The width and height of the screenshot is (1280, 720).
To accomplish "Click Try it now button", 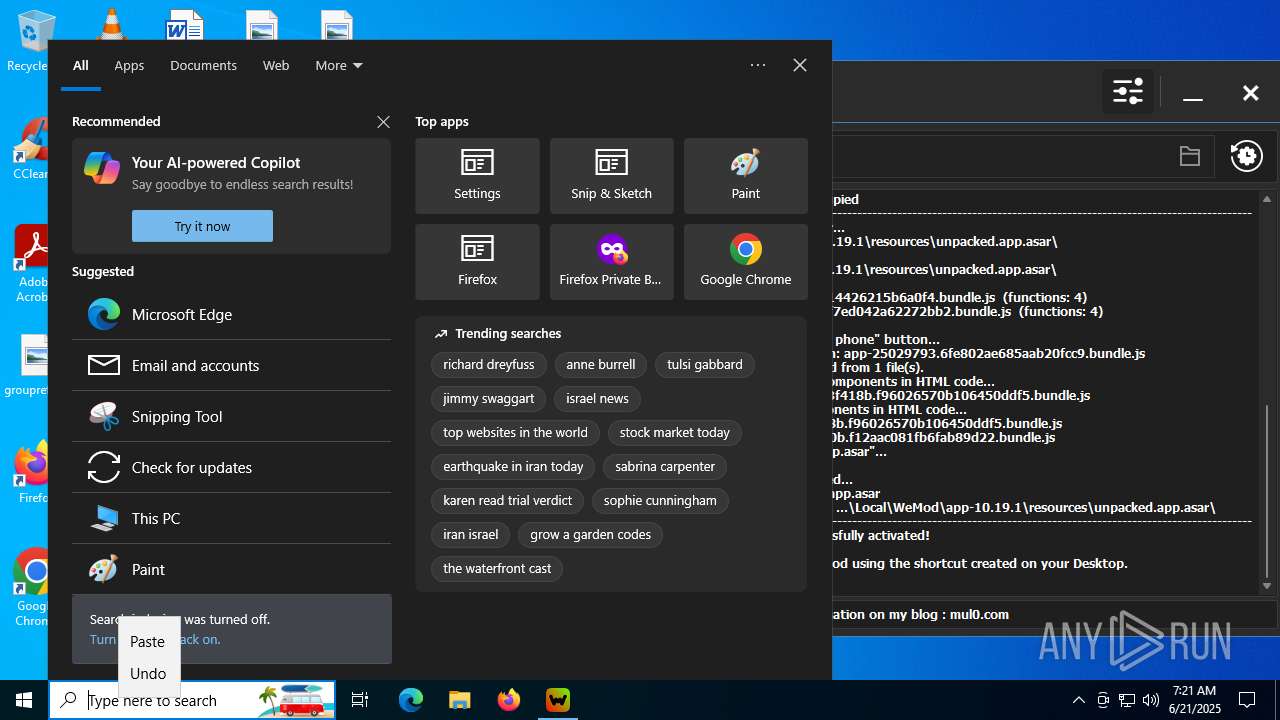I will coord(202,226).
